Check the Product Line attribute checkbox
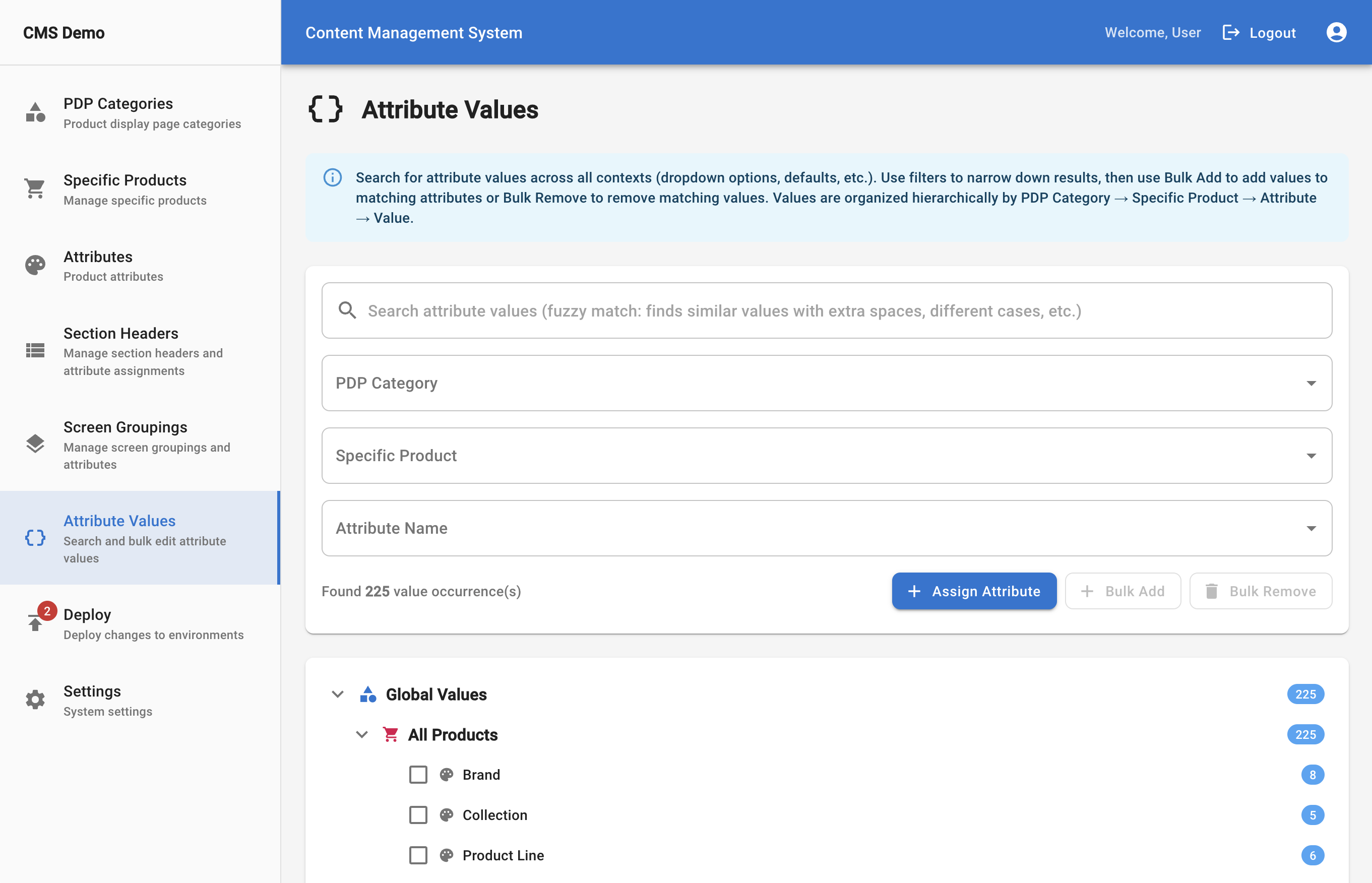This screenshot has width=1372, height=883. click(418, 855)
